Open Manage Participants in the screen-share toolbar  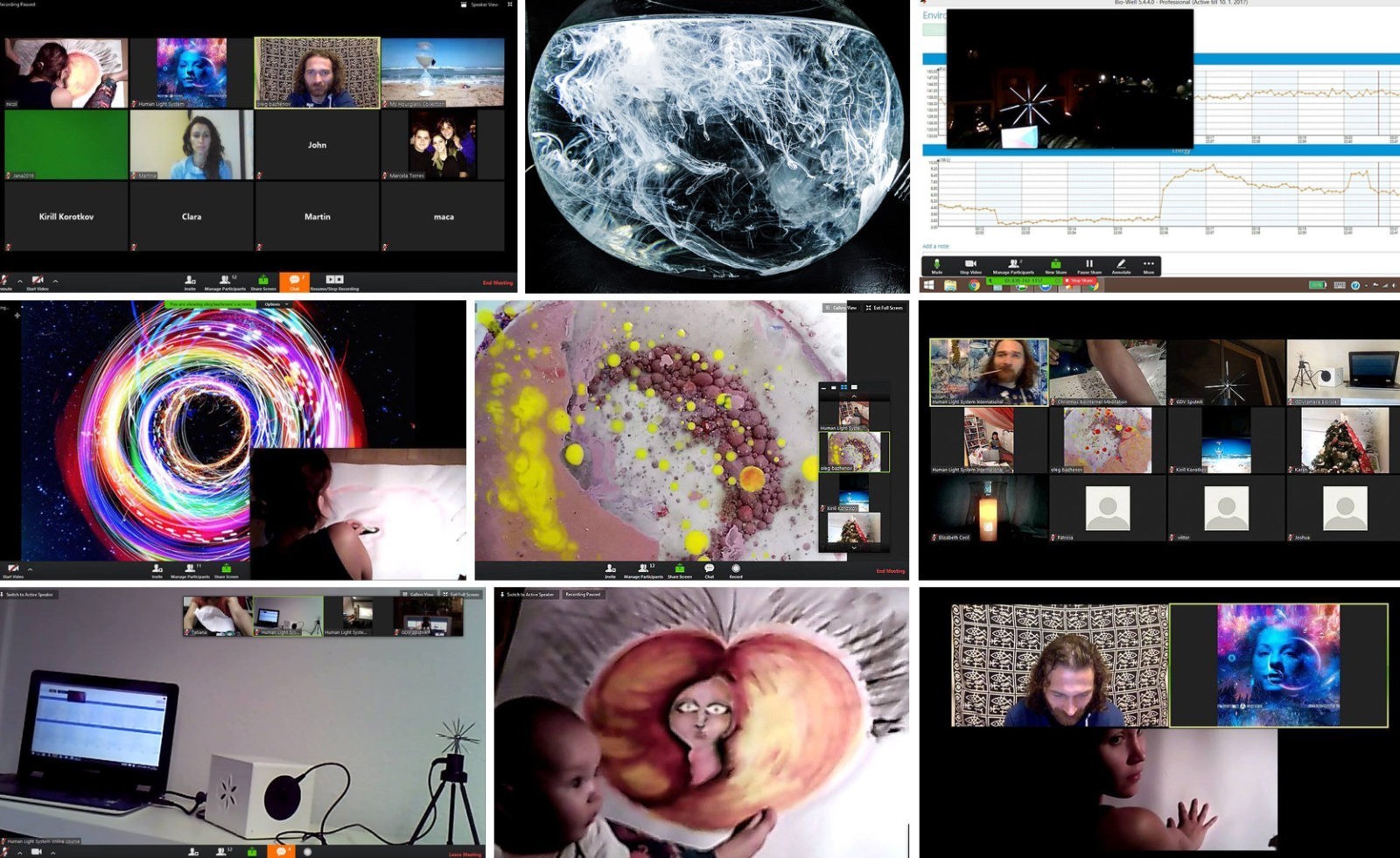1013,263
